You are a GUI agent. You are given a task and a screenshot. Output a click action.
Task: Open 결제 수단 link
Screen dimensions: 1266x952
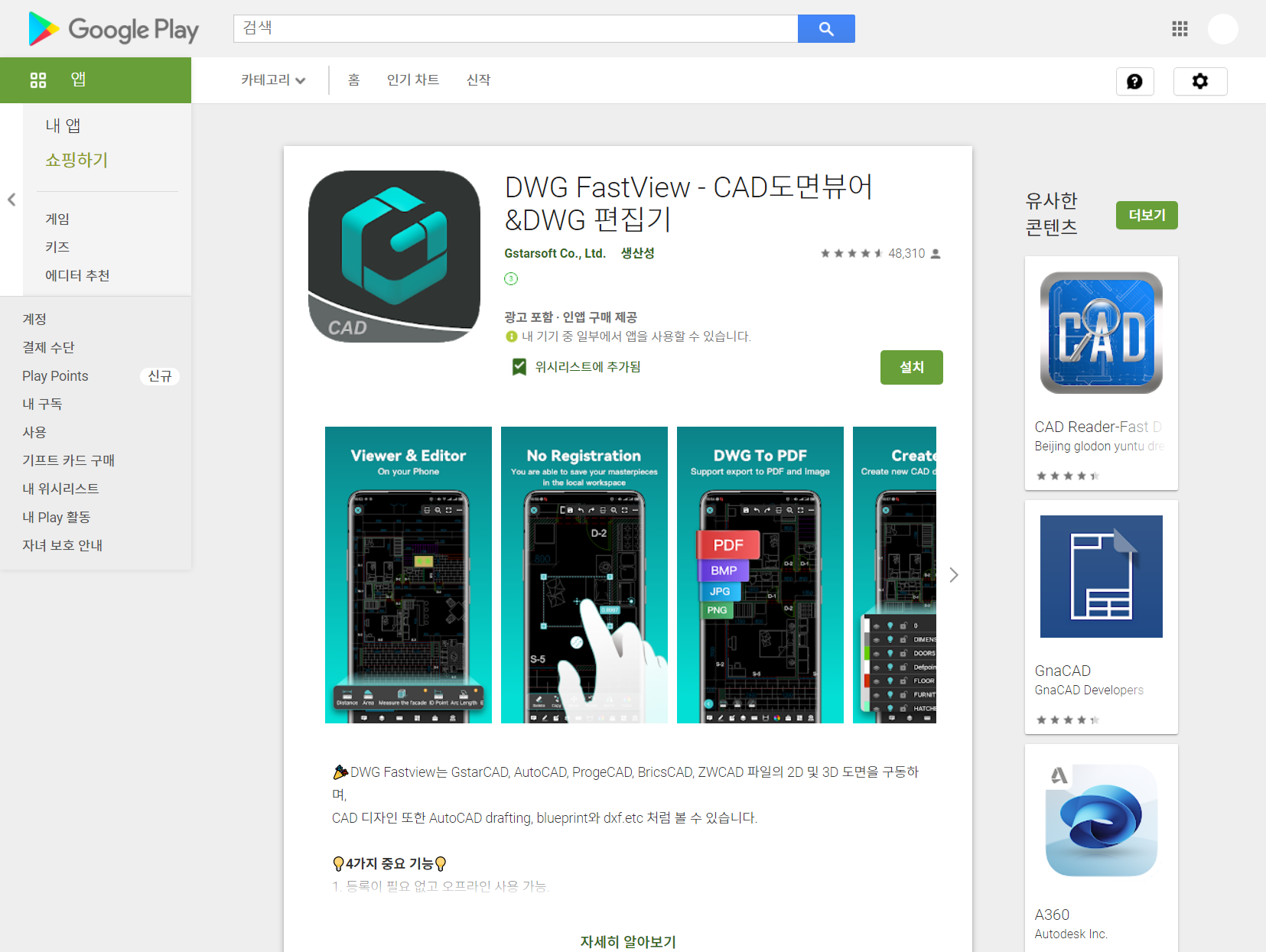click(x=48, y=347)
